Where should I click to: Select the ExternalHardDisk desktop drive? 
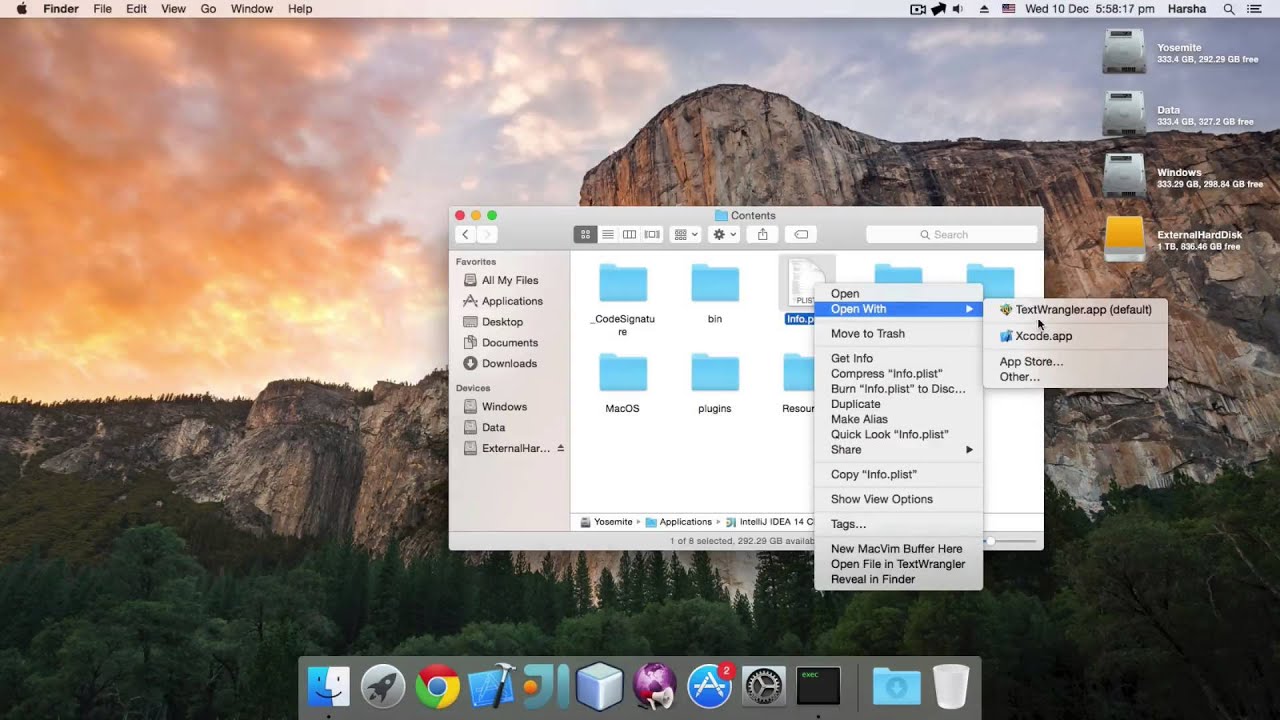pos(1124,239)
